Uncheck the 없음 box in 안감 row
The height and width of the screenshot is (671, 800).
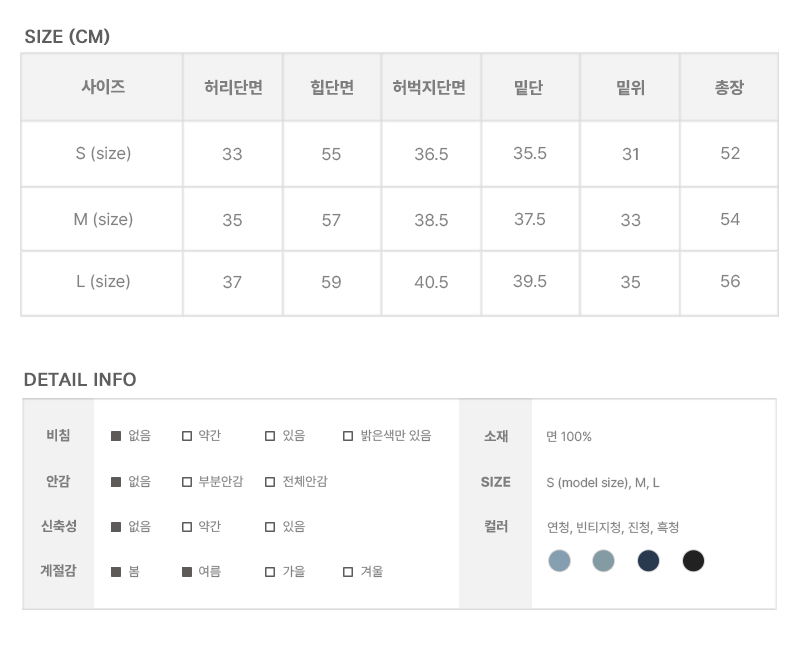coord(116,482)
